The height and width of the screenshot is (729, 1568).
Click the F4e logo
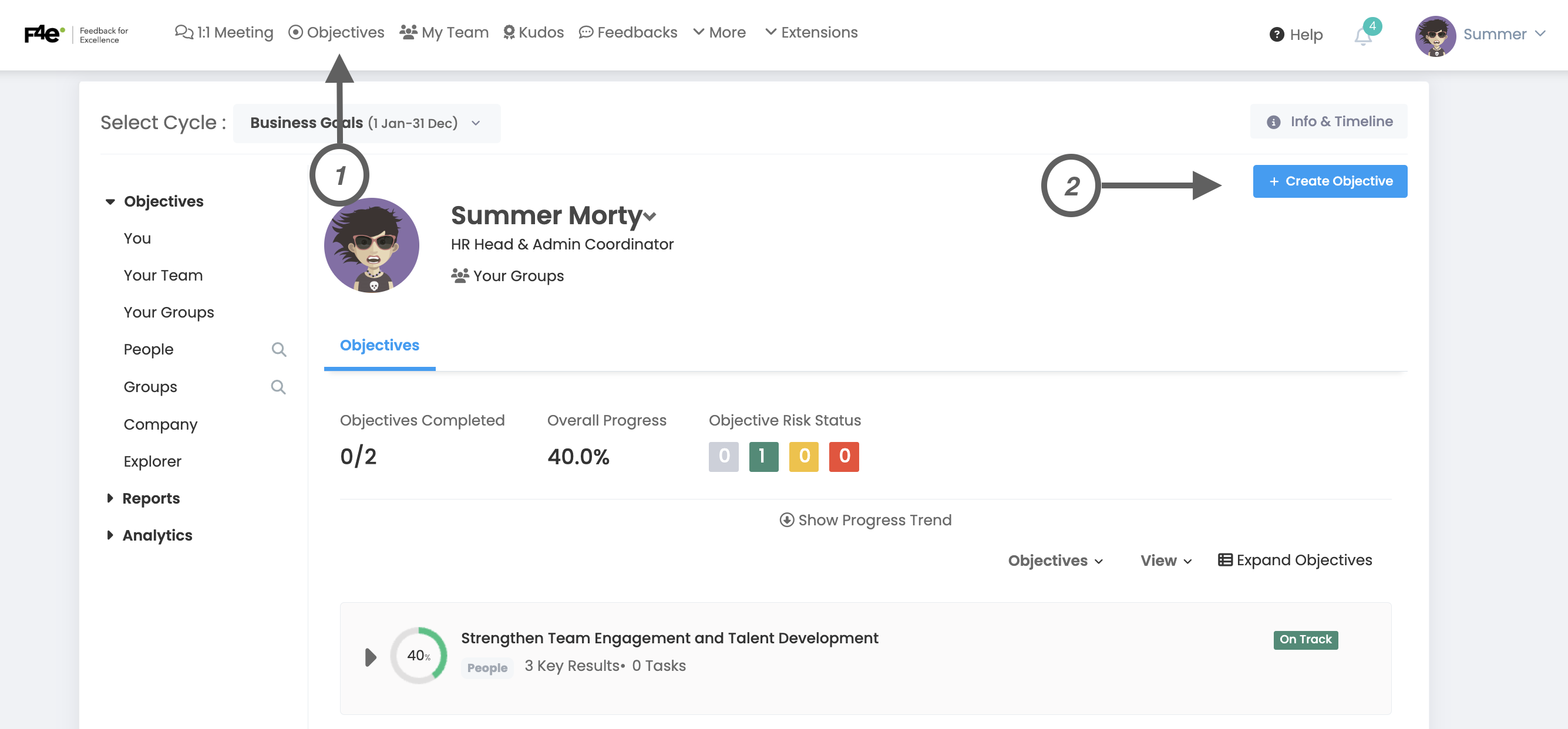click(x=44, y=34)
